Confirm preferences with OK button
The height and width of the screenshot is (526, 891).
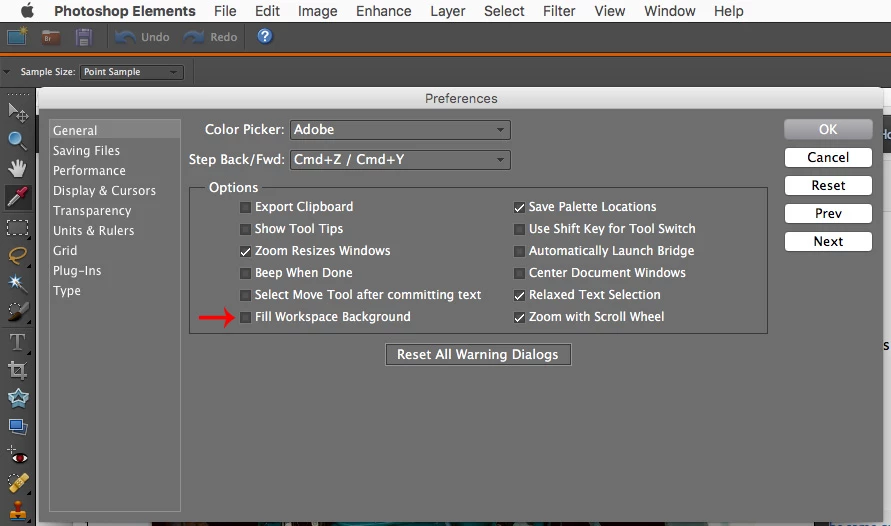(828, 130)
